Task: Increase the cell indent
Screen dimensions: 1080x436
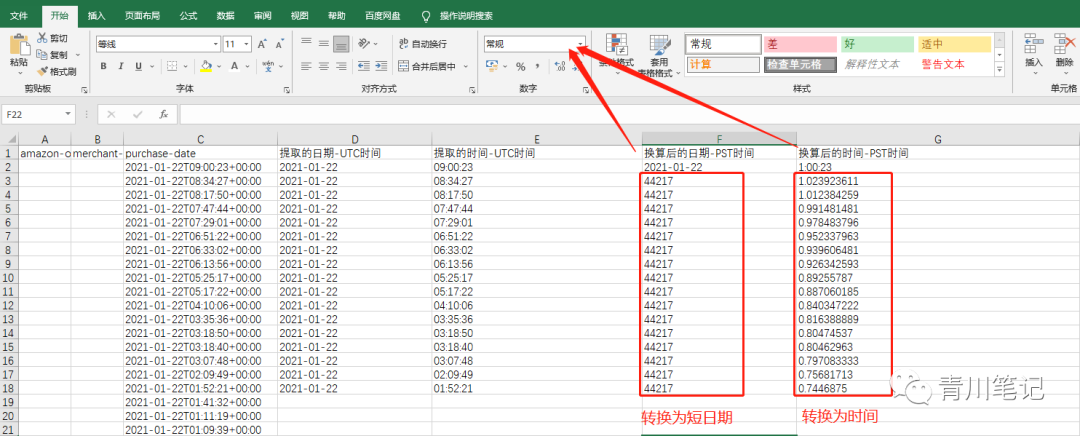Action: point(381,66)
